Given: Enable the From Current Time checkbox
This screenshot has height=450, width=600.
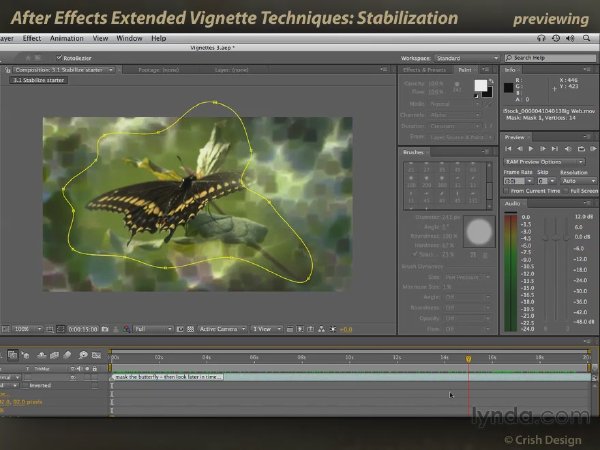Looking at the screenshot, I should coord(506,191).
